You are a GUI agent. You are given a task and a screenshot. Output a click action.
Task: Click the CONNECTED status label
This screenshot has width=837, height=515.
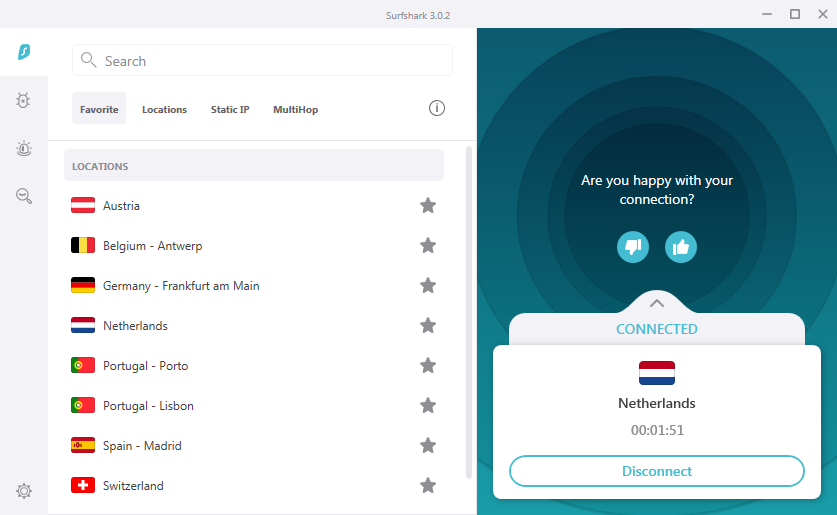(x=657, y=329)
